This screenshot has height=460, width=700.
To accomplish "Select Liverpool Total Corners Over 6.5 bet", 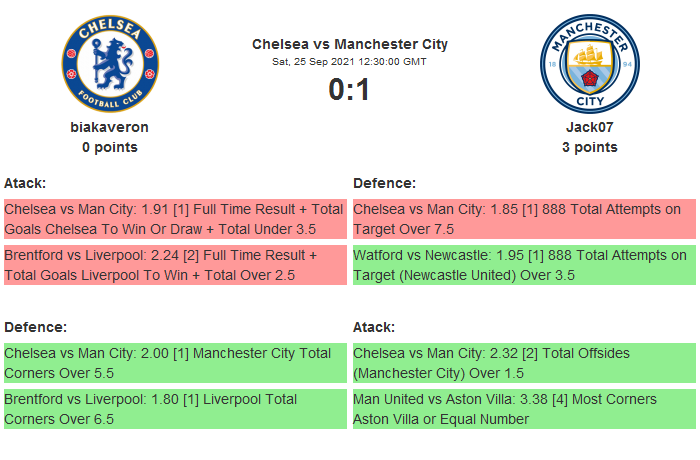I will pos(175,409).
